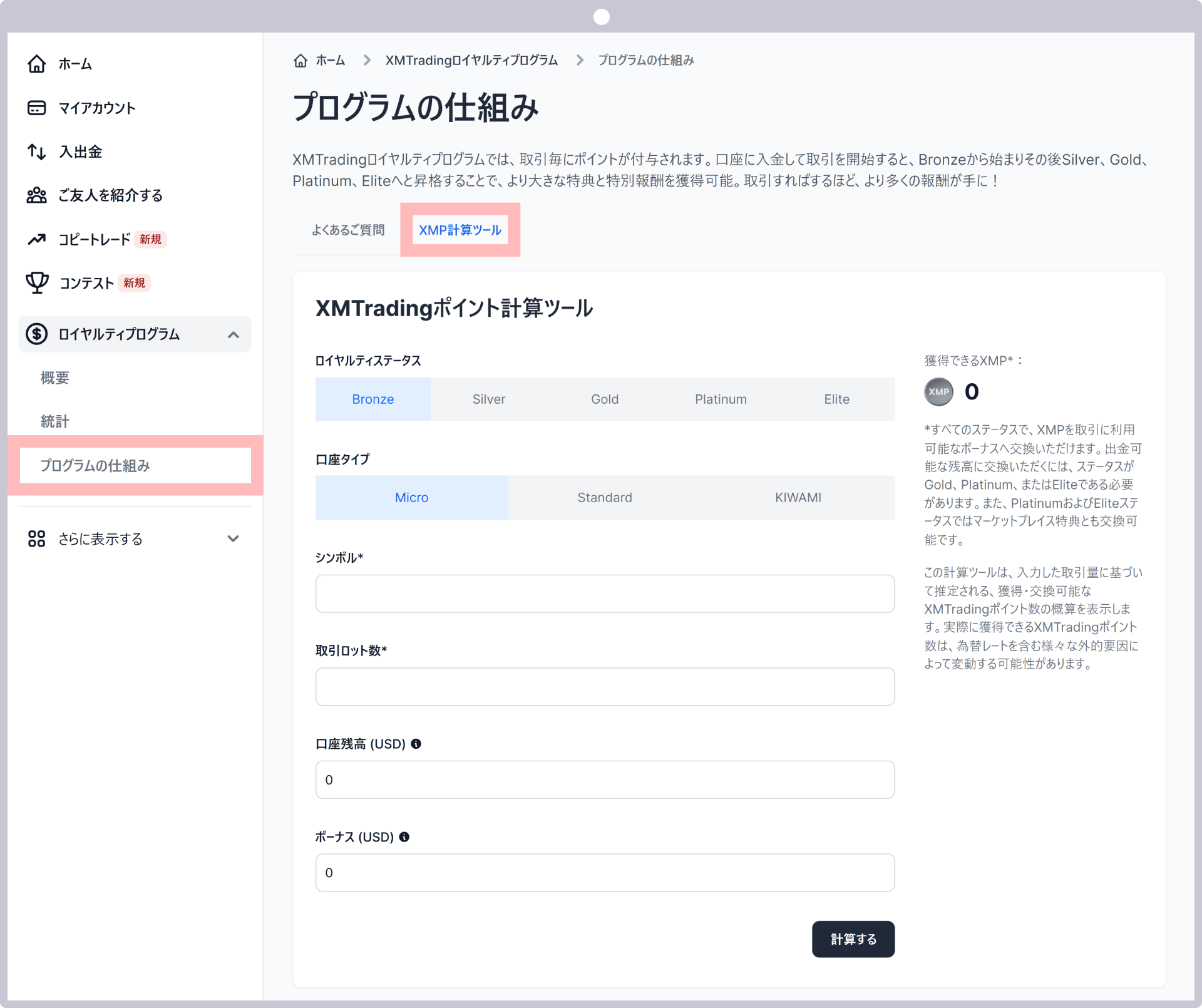This screenshot has width=1202, height=1008.
Task: Click the XMP coin badge
Action: coord(938,392)
